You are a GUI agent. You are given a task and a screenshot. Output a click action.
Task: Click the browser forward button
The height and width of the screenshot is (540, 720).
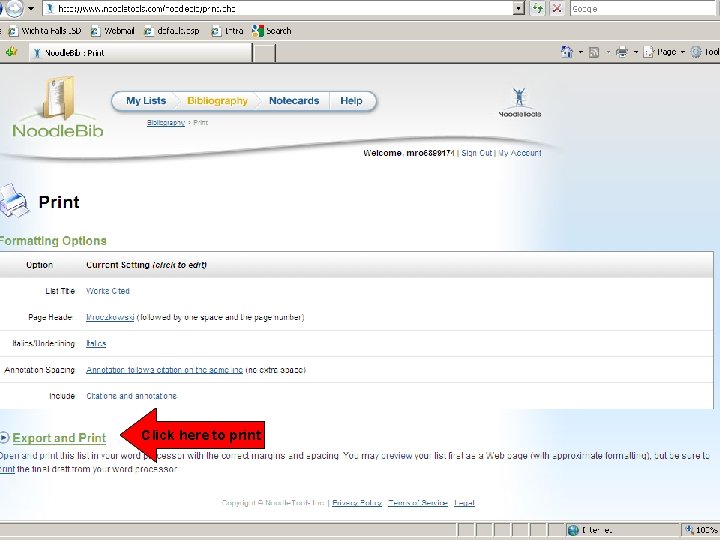tap(14, 8)
